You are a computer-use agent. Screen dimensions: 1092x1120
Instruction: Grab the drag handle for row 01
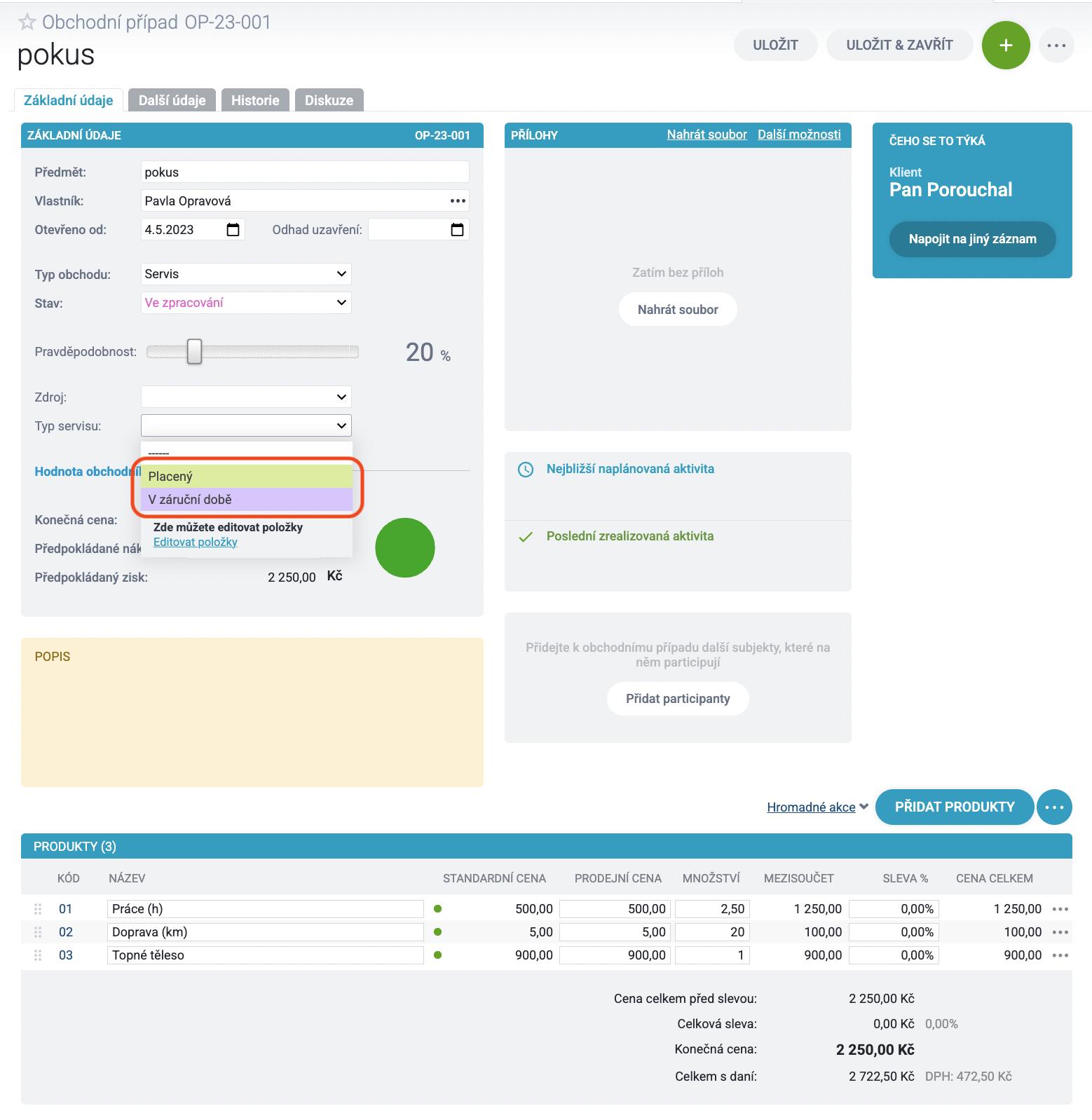(38, 909)
